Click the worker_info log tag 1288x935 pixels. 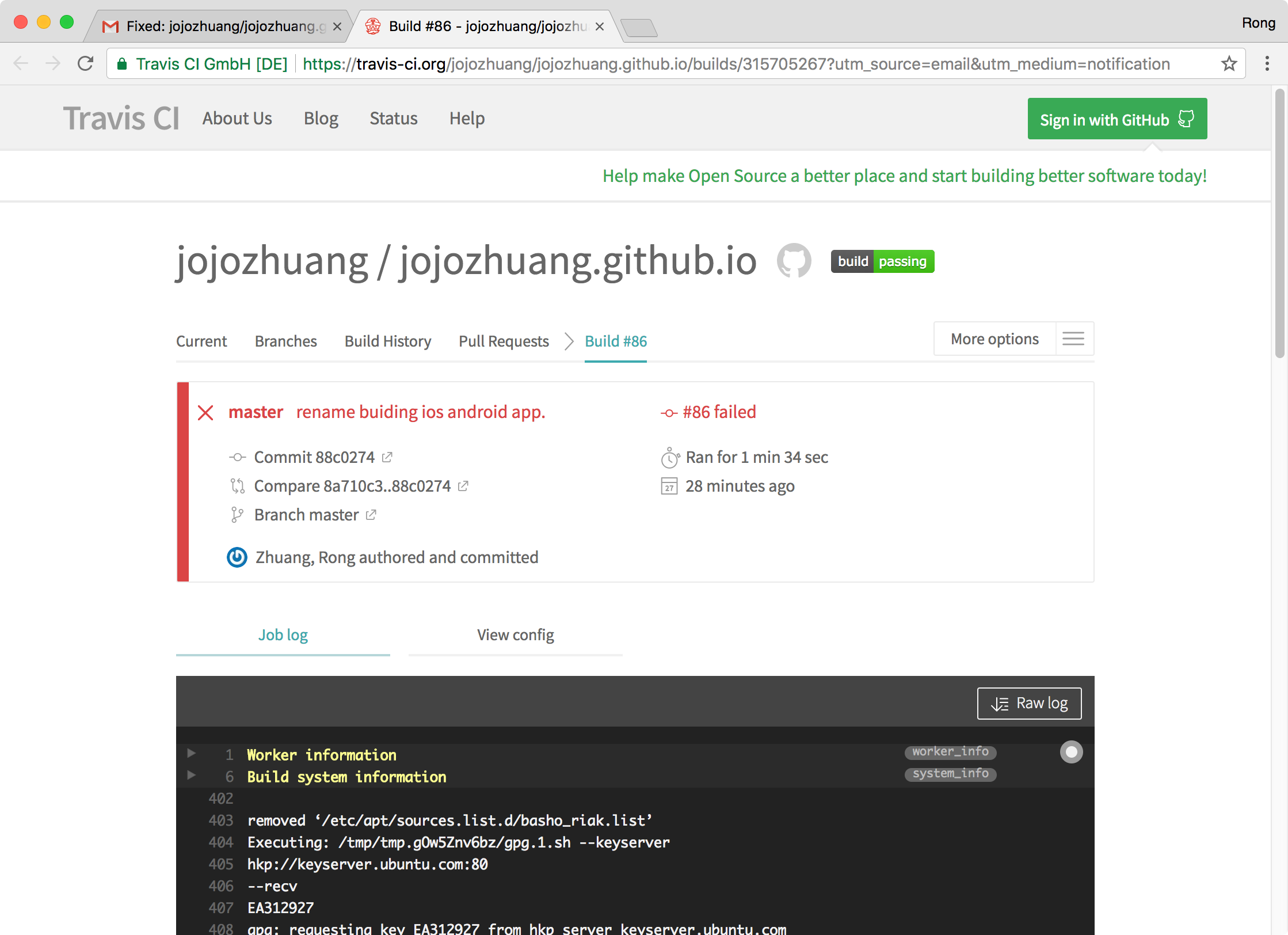click(x=951, y=752)
